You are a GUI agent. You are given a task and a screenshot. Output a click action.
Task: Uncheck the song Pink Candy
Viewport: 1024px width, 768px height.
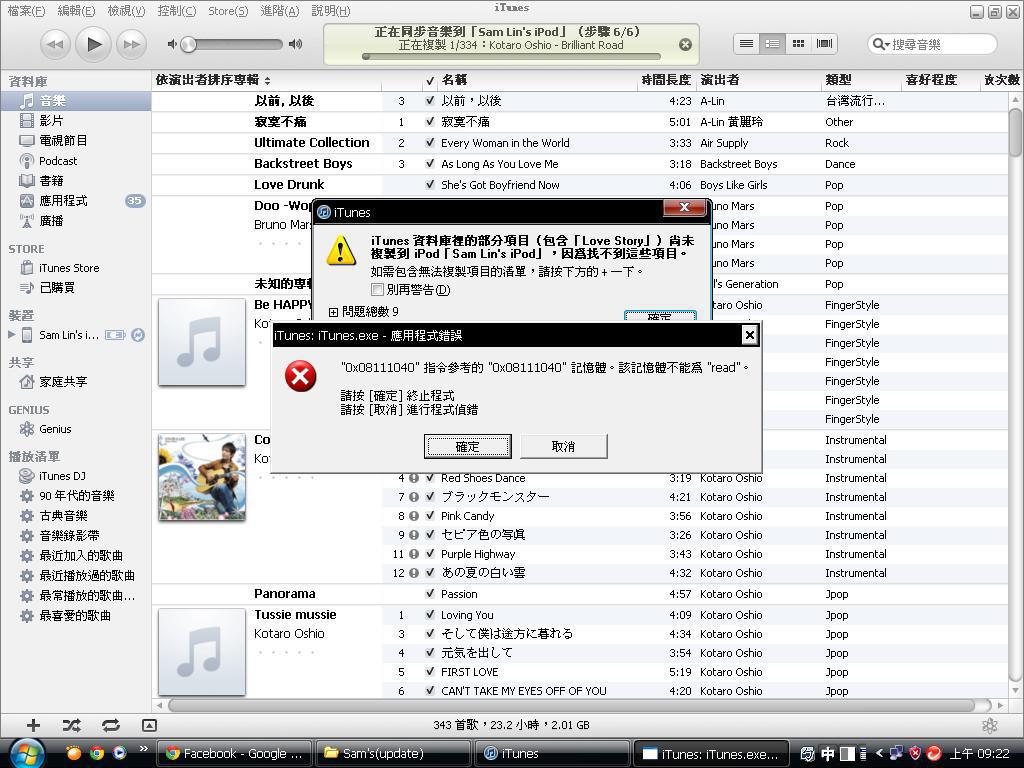pos(430,516)
